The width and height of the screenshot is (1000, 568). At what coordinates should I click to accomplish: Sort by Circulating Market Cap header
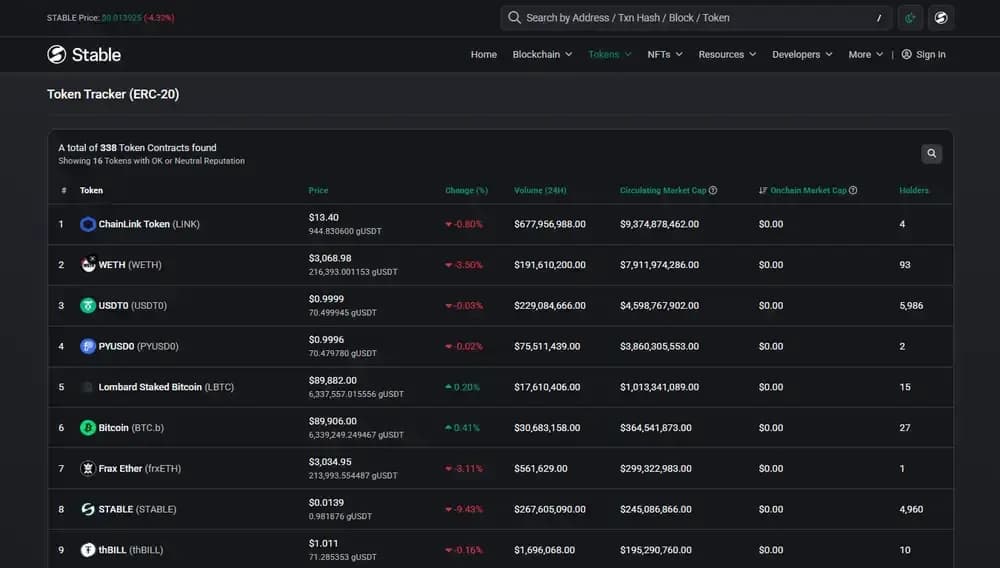tap(663, 190)
